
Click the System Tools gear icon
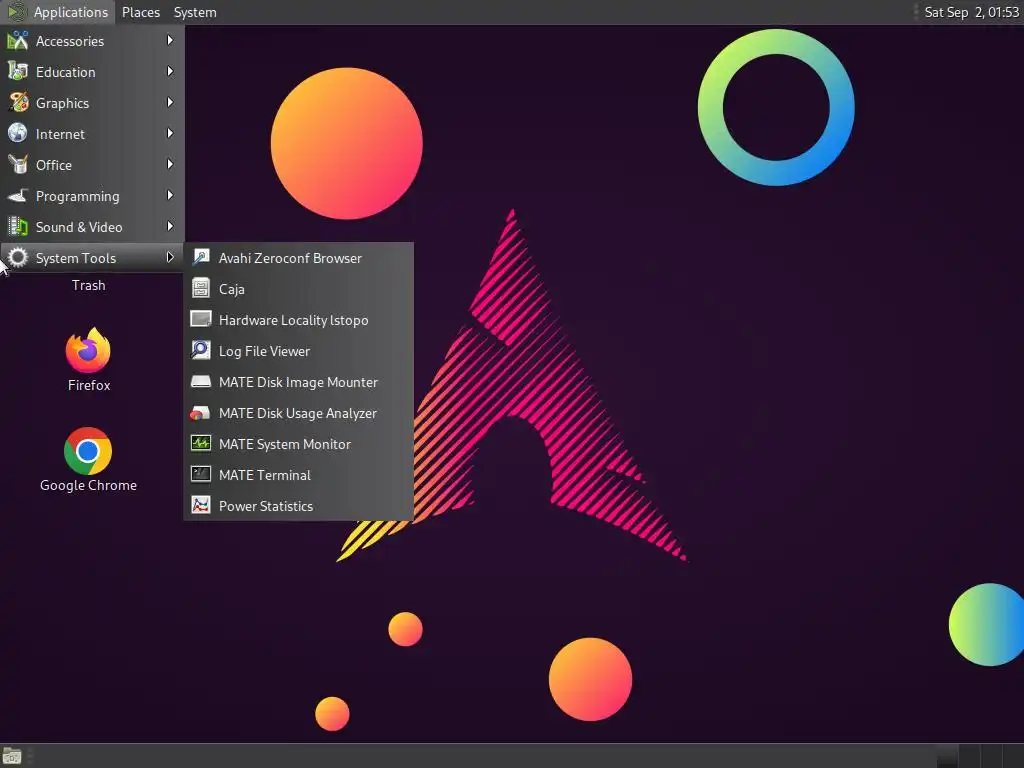(x=18, y=257)
